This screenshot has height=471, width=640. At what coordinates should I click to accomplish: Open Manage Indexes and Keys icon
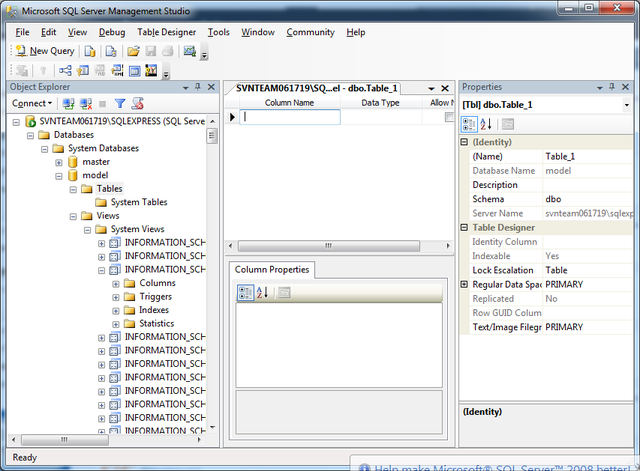[x=83, y=71]
